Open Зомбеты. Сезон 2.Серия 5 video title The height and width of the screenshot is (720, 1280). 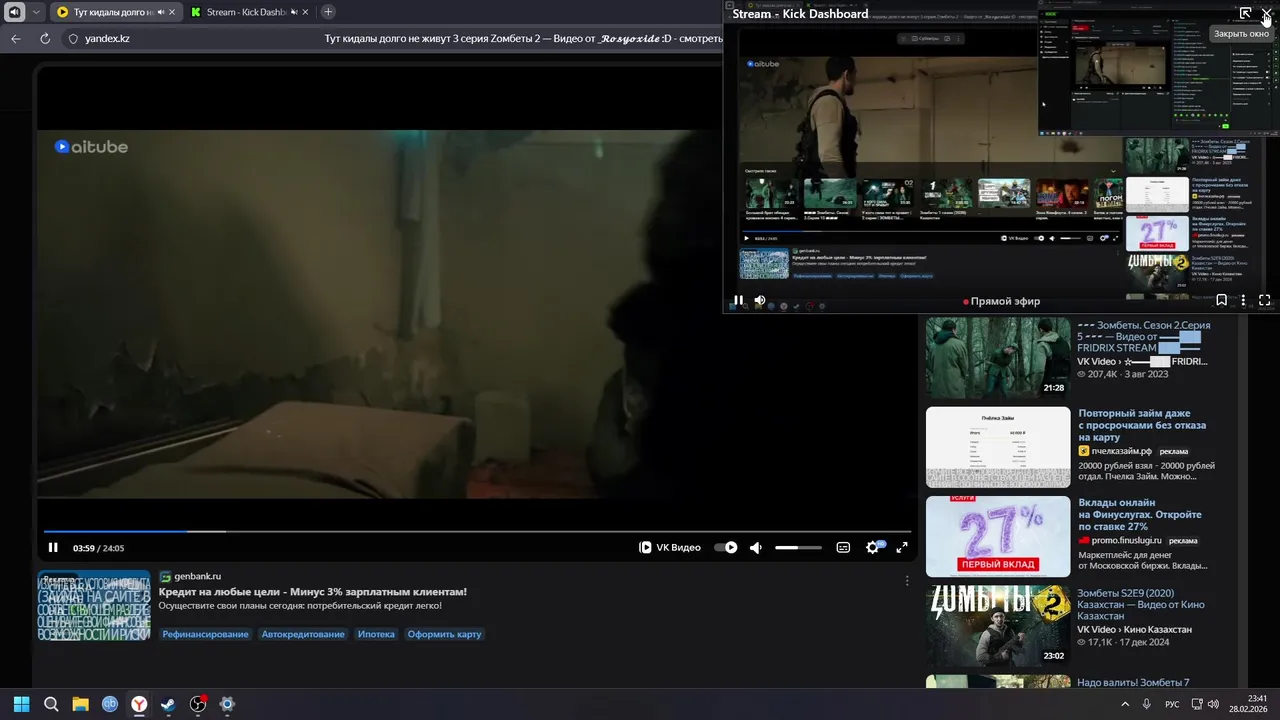(x=1144, y=336)
